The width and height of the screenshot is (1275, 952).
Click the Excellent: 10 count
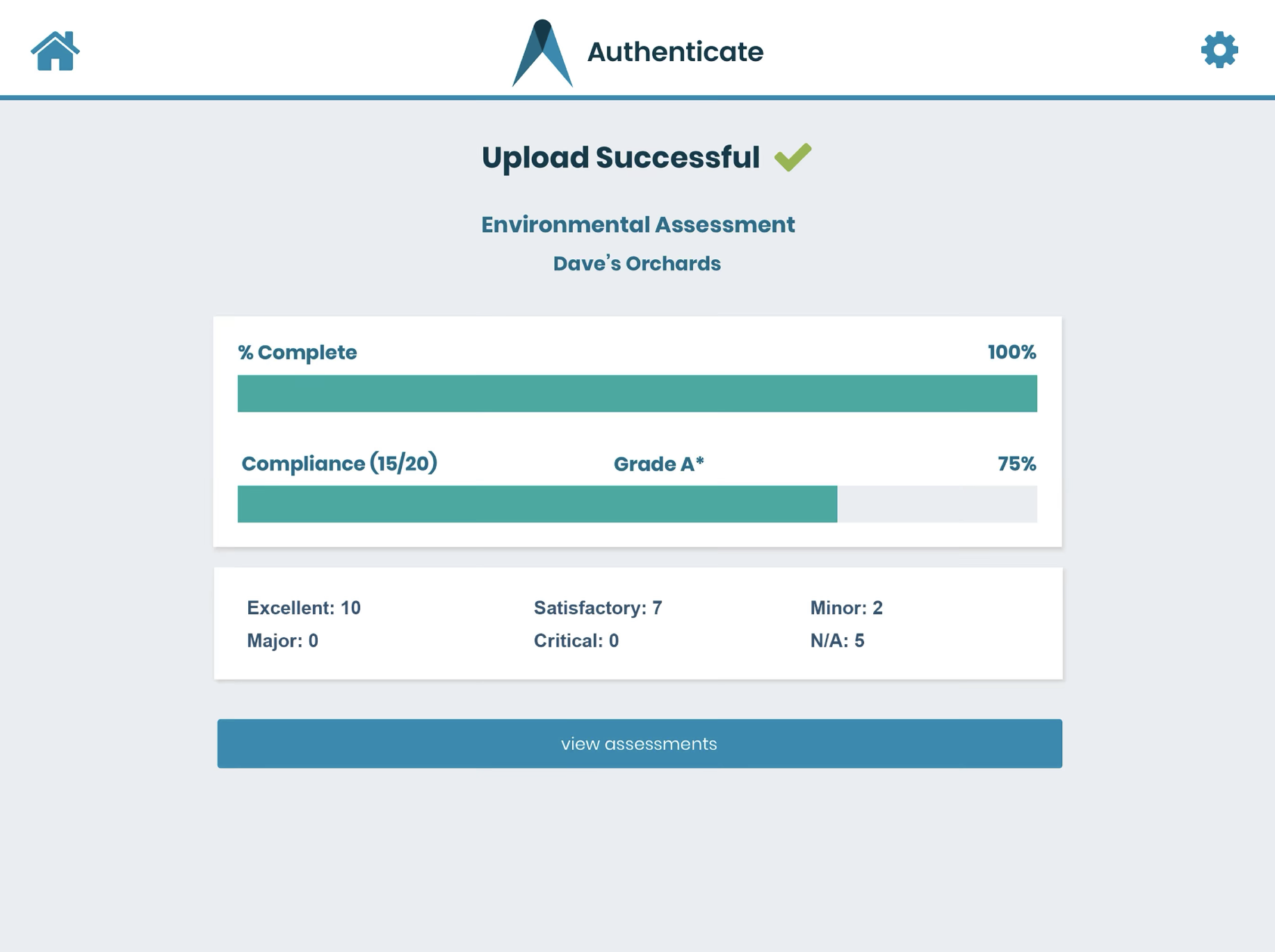pyautogui.click(x=304, y=608)
